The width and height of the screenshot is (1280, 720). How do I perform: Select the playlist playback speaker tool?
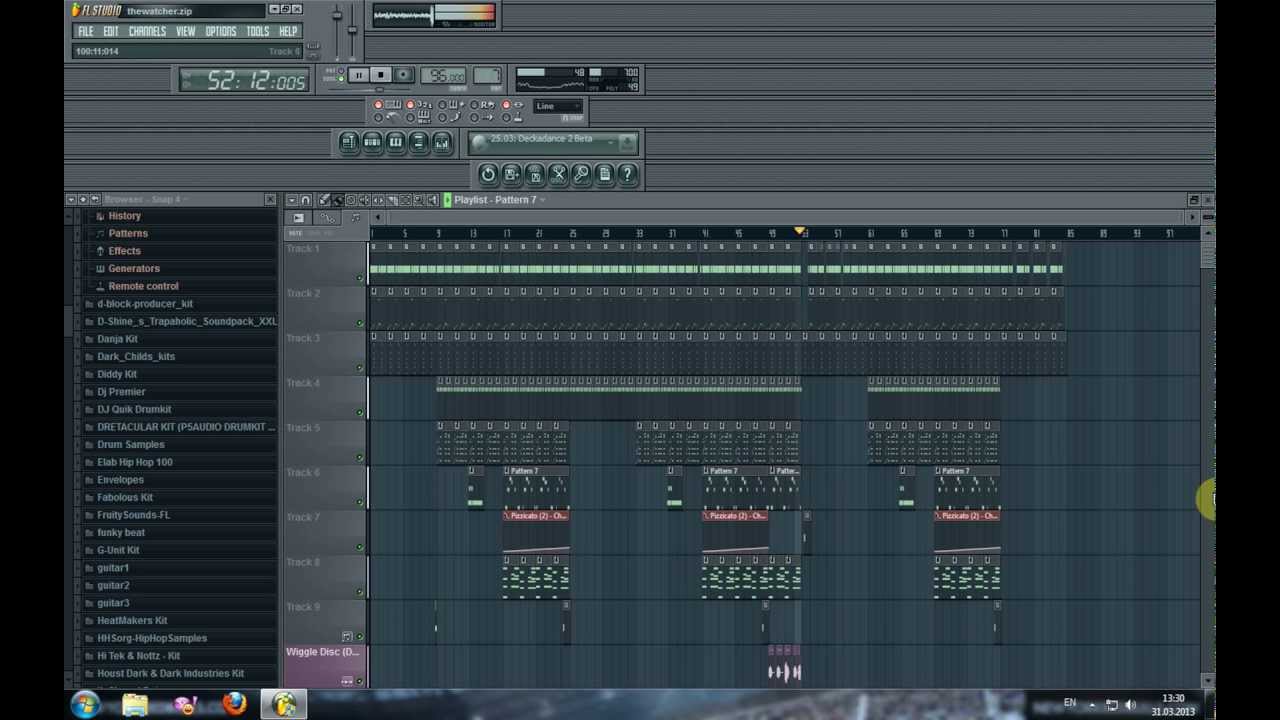coord(432,200)
